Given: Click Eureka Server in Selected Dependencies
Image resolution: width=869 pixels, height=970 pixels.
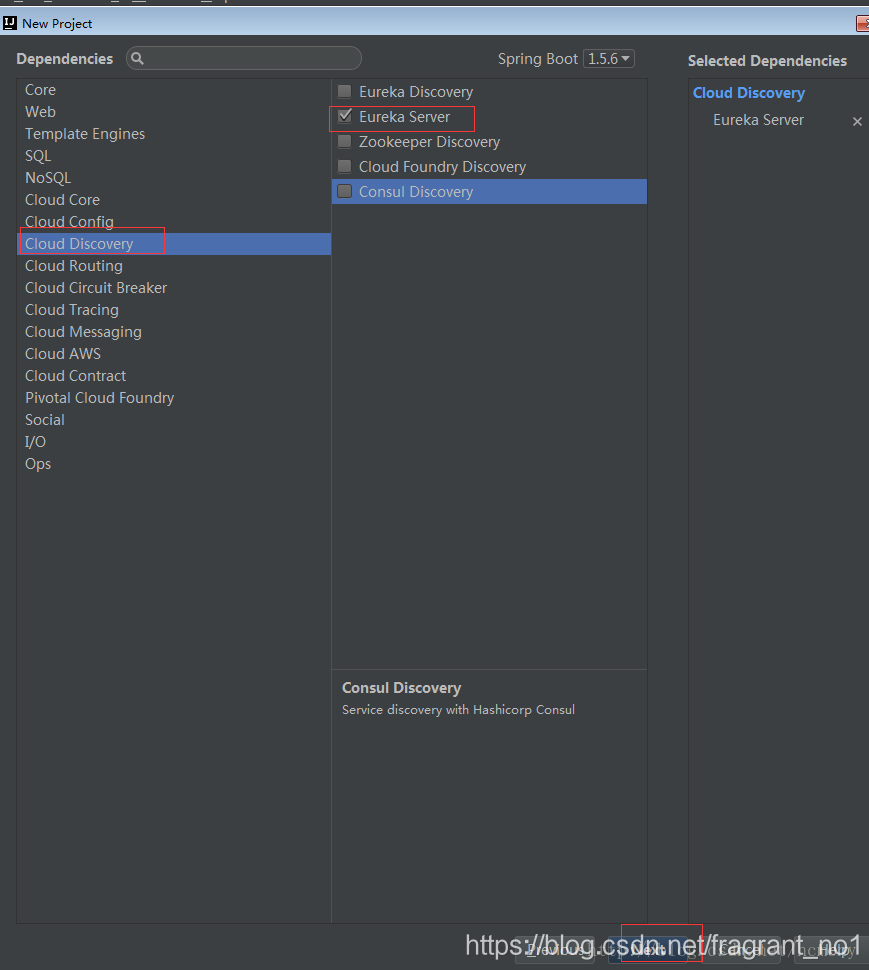Looking at the screenshot, I should pos(758,120).
